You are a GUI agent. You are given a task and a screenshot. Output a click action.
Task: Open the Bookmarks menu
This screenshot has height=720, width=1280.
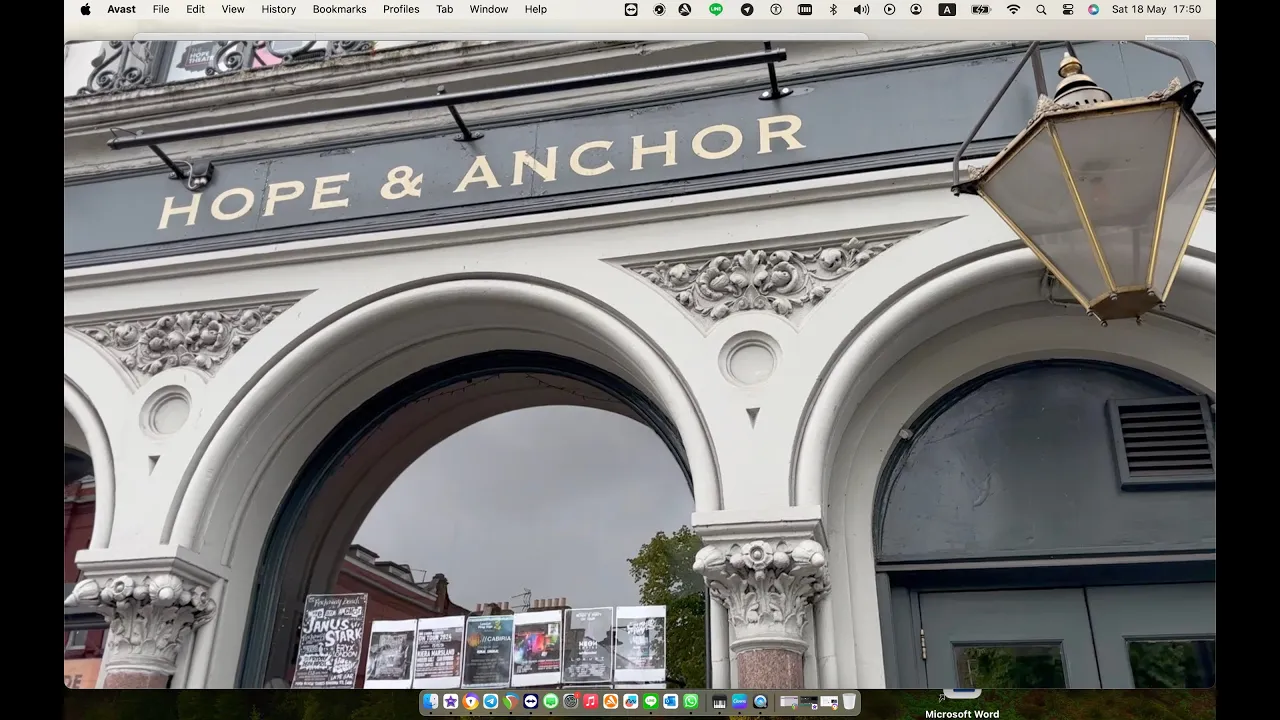(339, 9)
